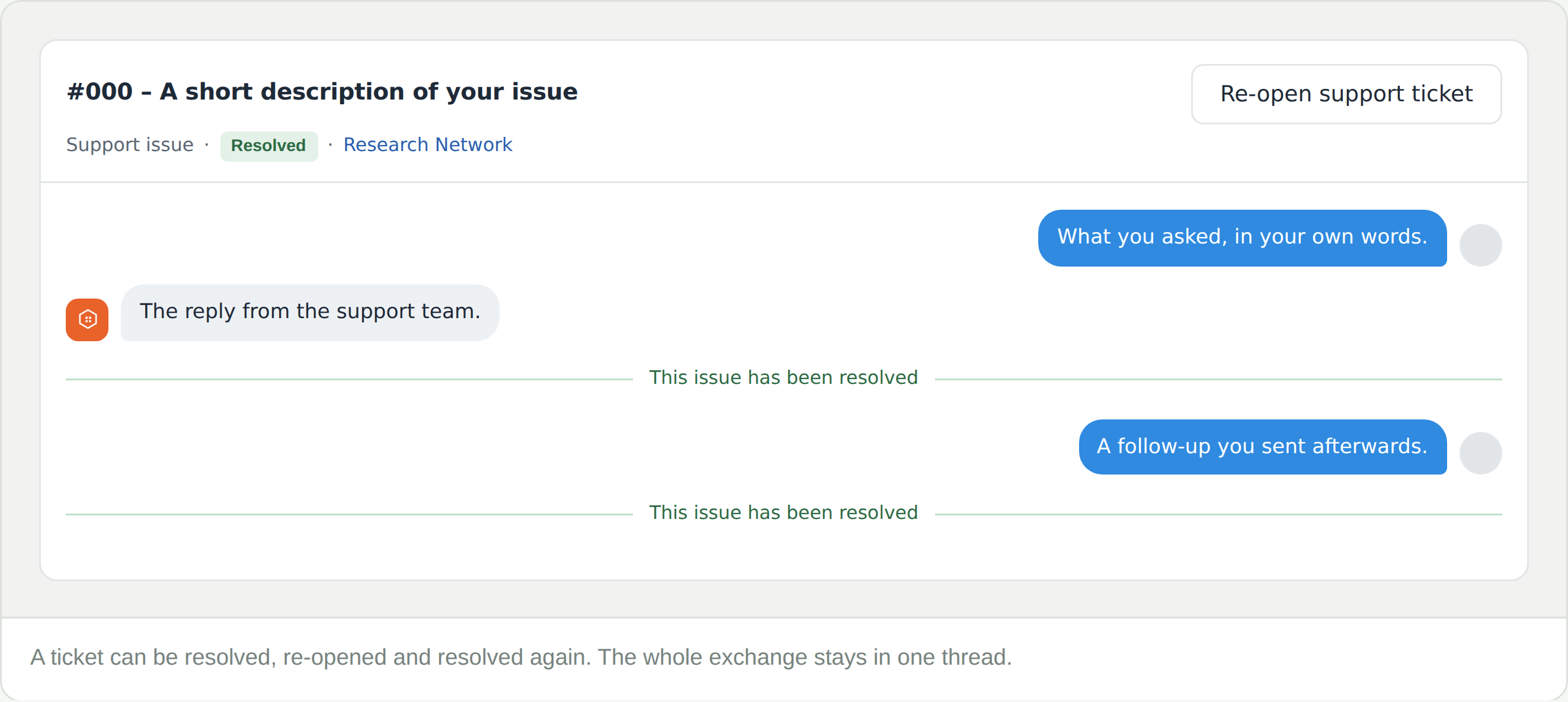Select 'What you asked, in your own words' bubble
The width and height of the screenshot is (1568, 702).
pos(1241,238)
